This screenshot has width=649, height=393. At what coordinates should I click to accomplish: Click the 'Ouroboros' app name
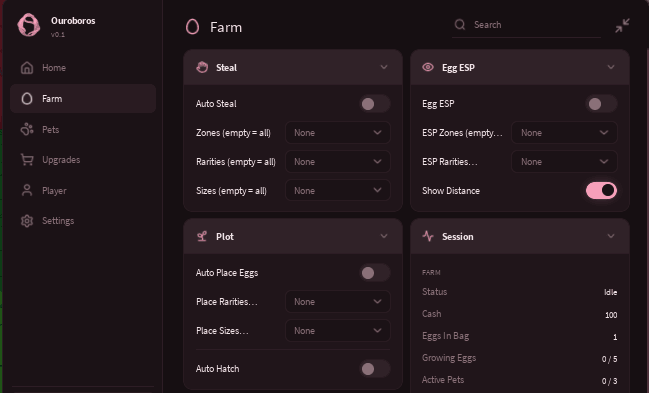point(73,21)
